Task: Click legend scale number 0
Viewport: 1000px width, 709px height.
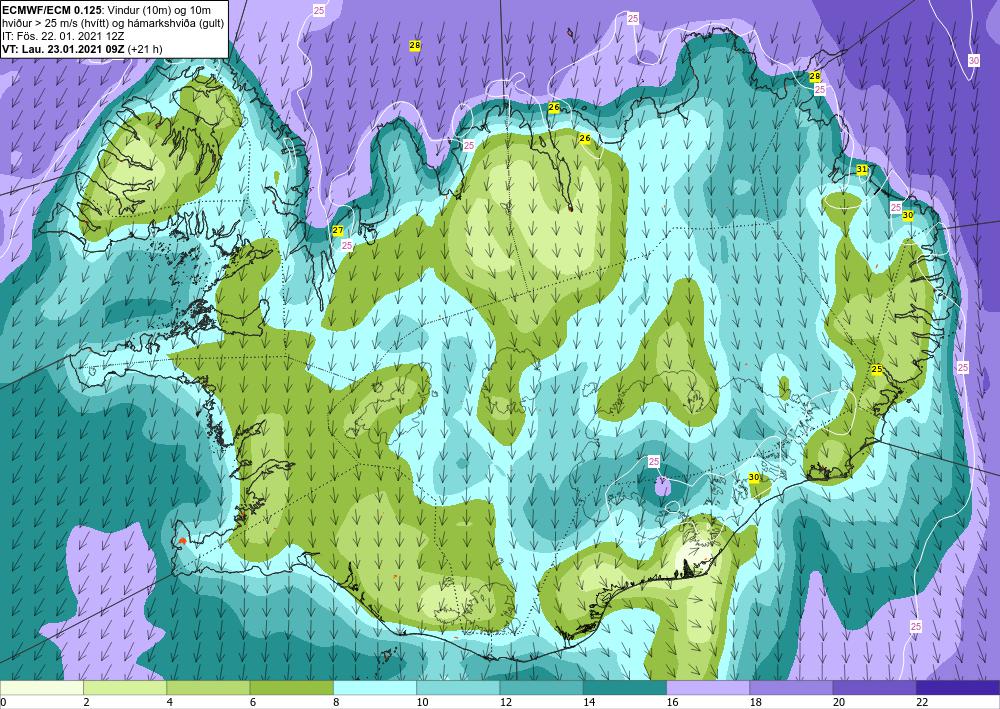Action: tap(3, 702)
